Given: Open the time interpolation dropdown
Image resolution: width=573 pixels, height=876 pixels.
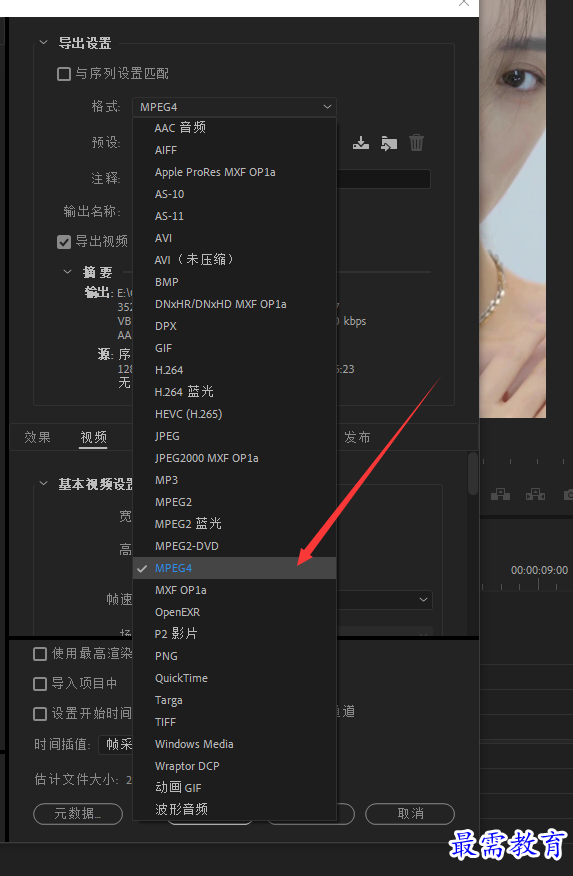Looking at the screenshot, I should (116, 744).
